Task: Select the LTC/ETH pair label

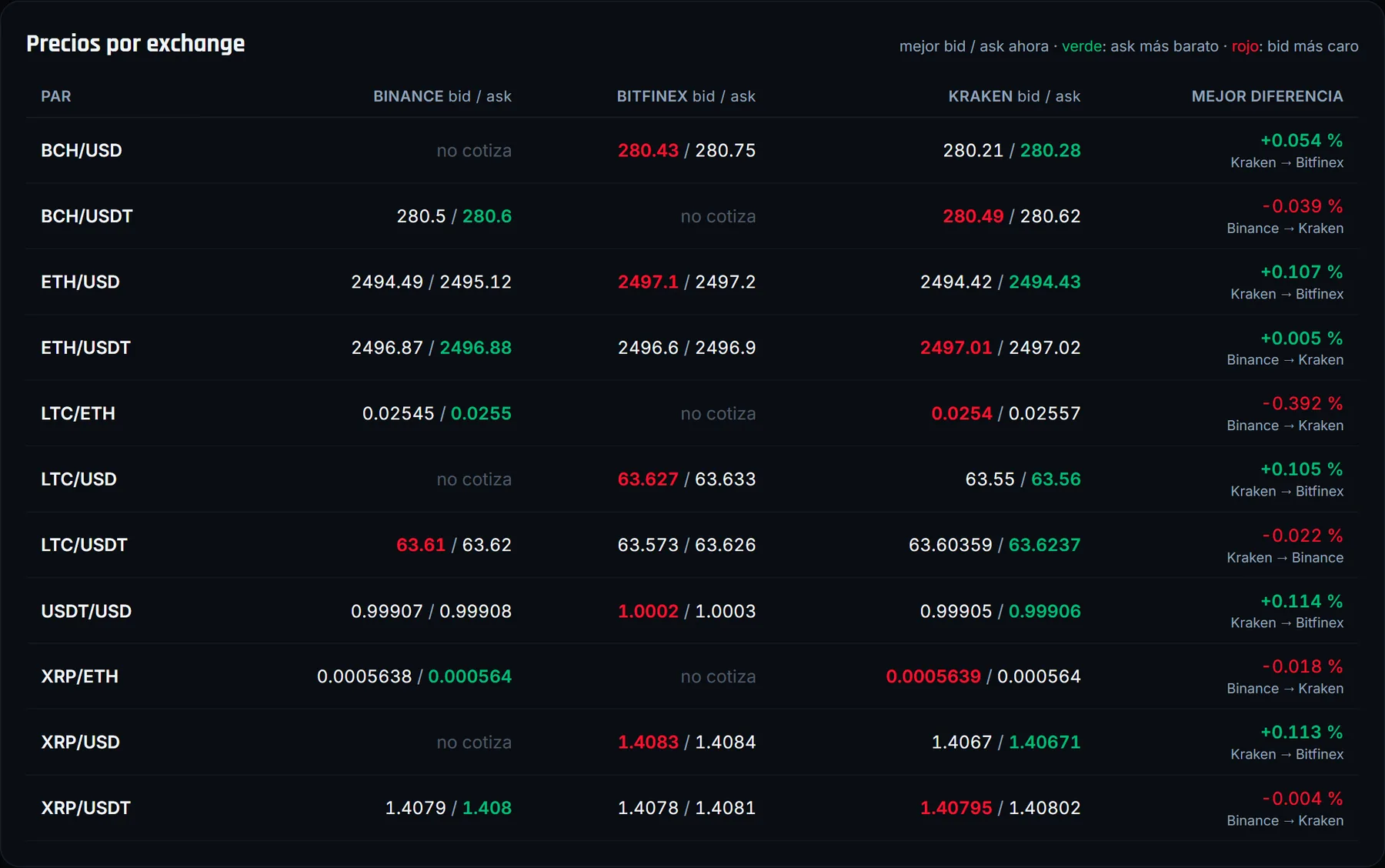Action: (x=78, y=413)
